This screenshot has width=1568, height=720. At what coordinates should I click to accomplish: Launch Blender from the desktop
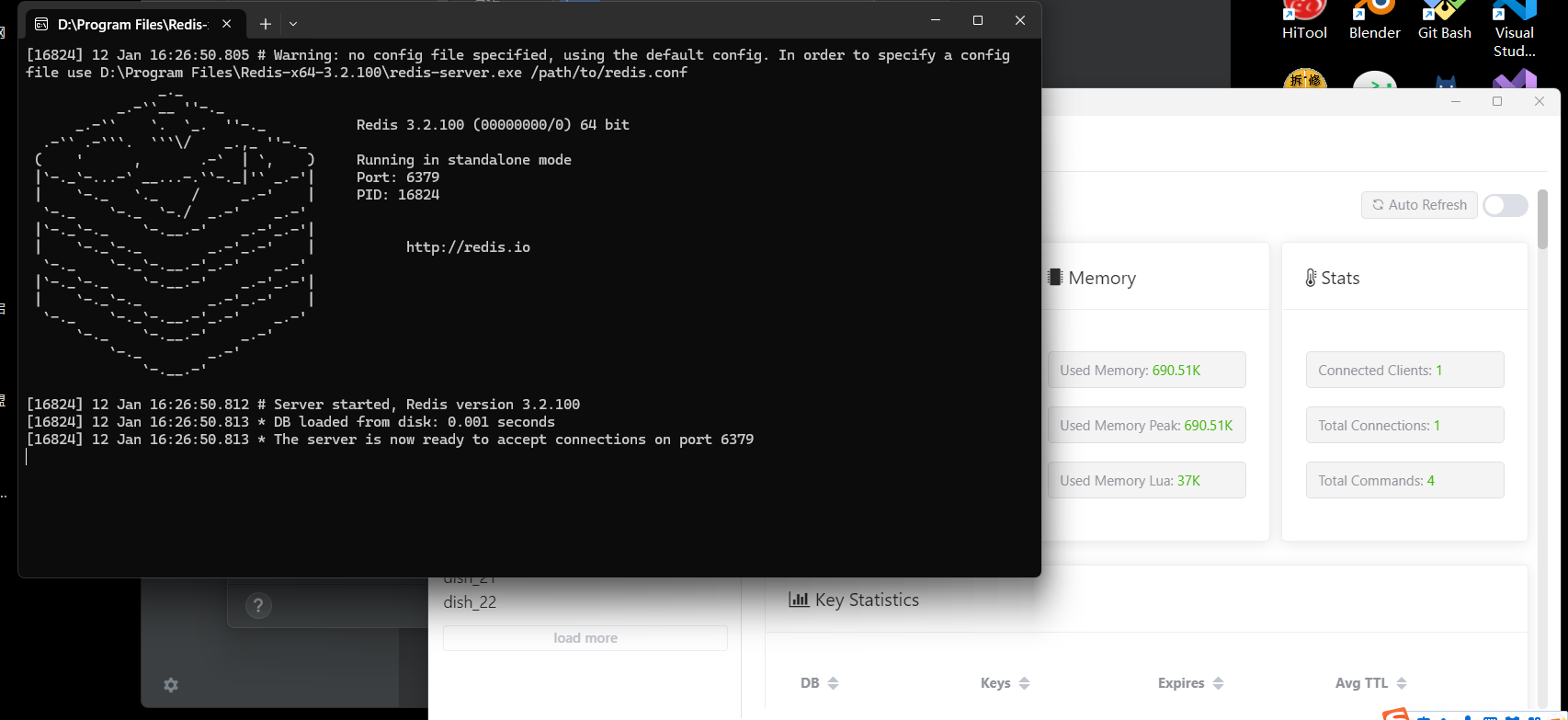coord(1374,20)
